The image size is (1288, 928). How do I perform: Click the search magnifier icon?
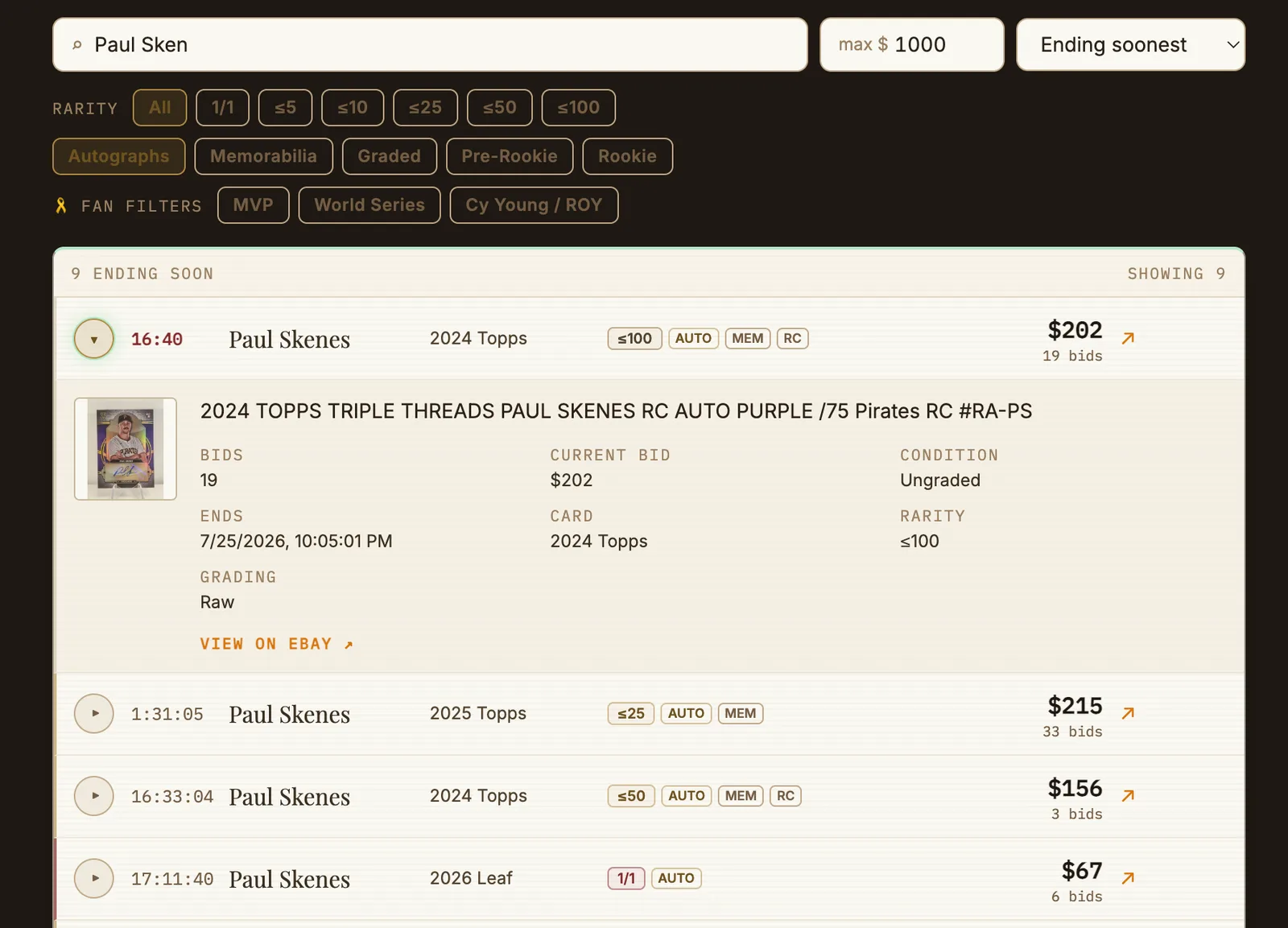pos(77,45)
